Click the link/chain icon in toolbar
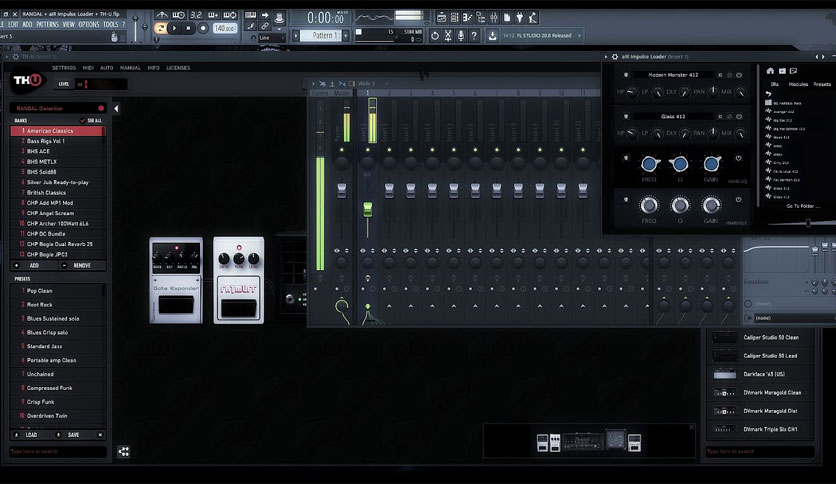 coord(264,26)
